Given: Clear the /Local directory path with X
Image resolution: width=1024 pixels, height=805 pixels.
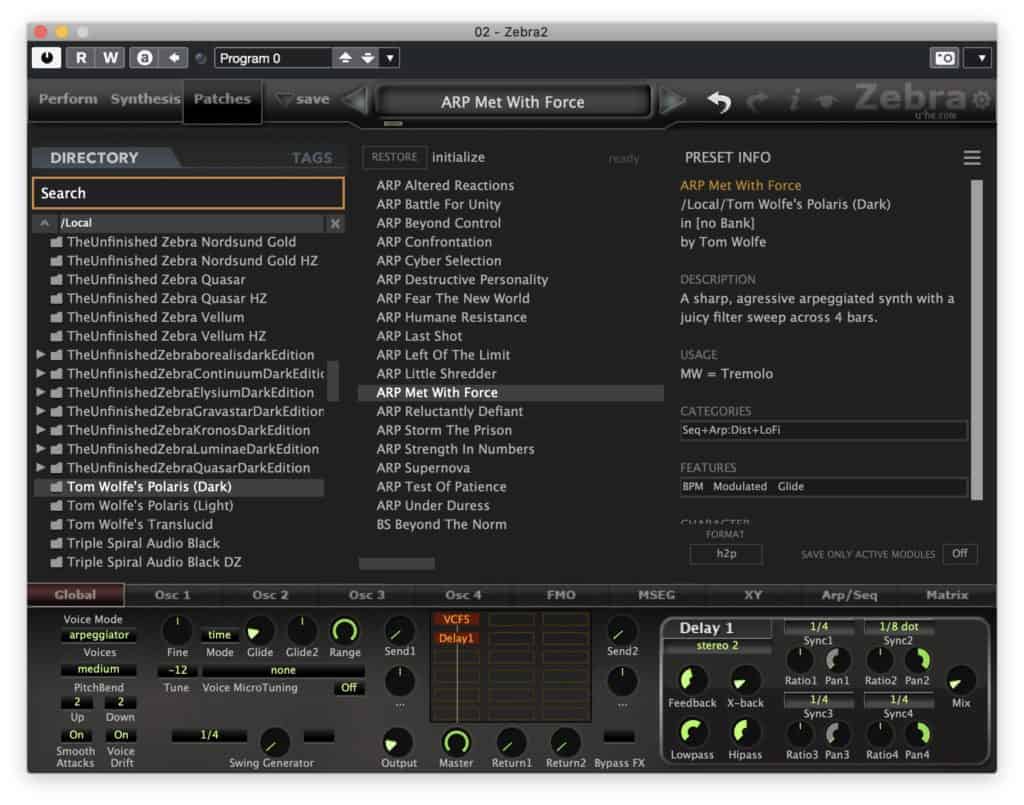Looking at the screenshot, I should [335, 223].
